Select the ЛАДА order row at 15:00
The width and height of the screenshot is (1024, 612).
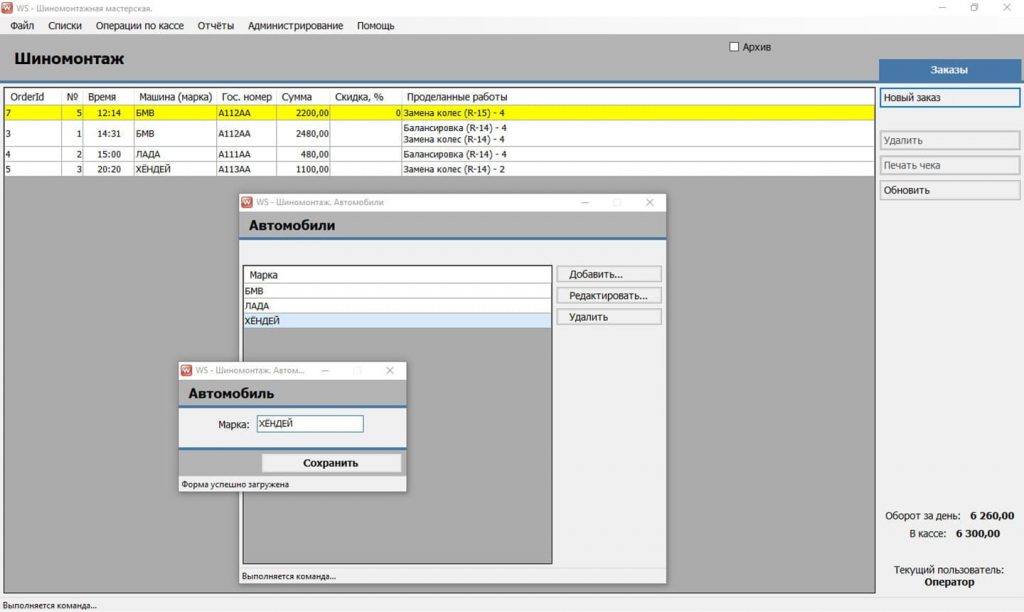(439, 154)
